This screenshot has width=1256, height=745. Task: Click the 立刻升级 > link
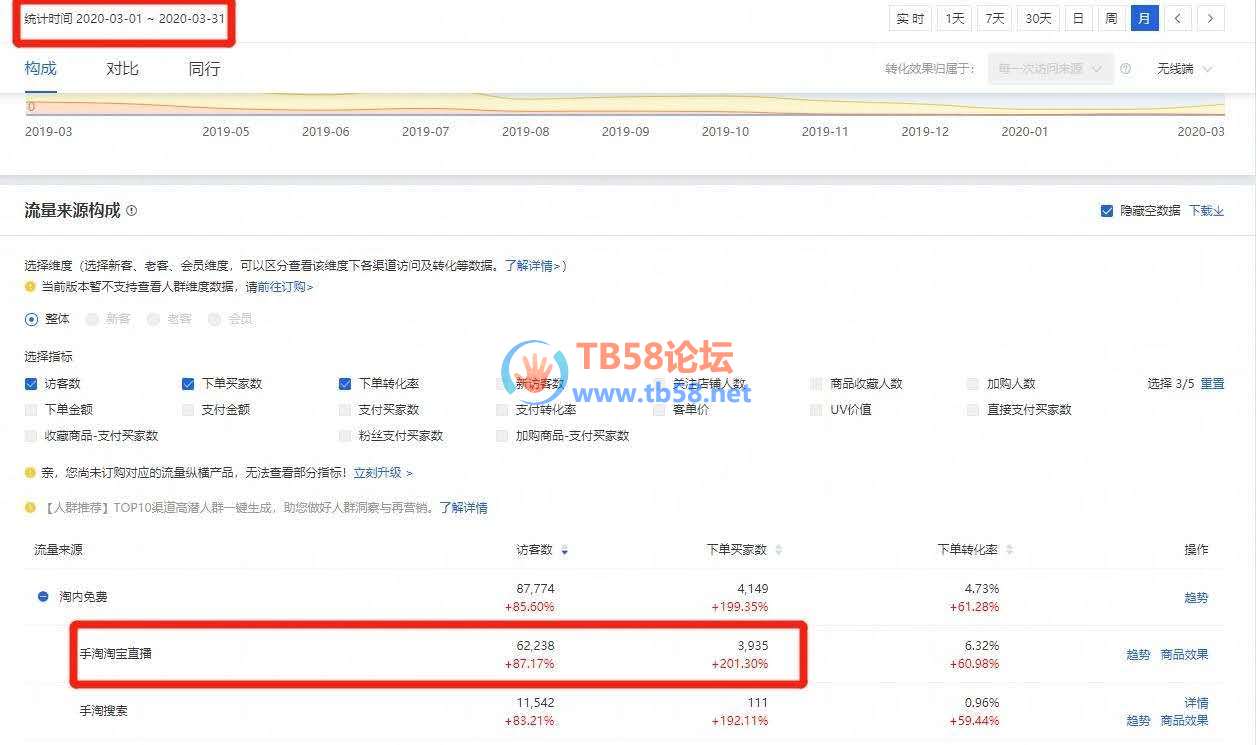383,472
